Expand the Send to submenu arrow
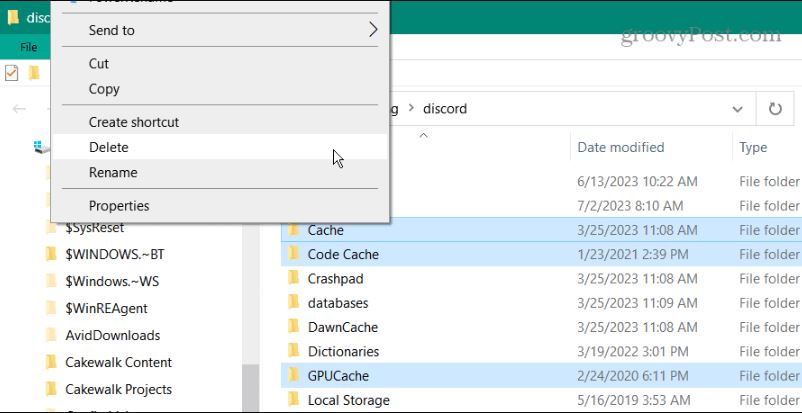 pyautogui.click(x=373, y=30)
